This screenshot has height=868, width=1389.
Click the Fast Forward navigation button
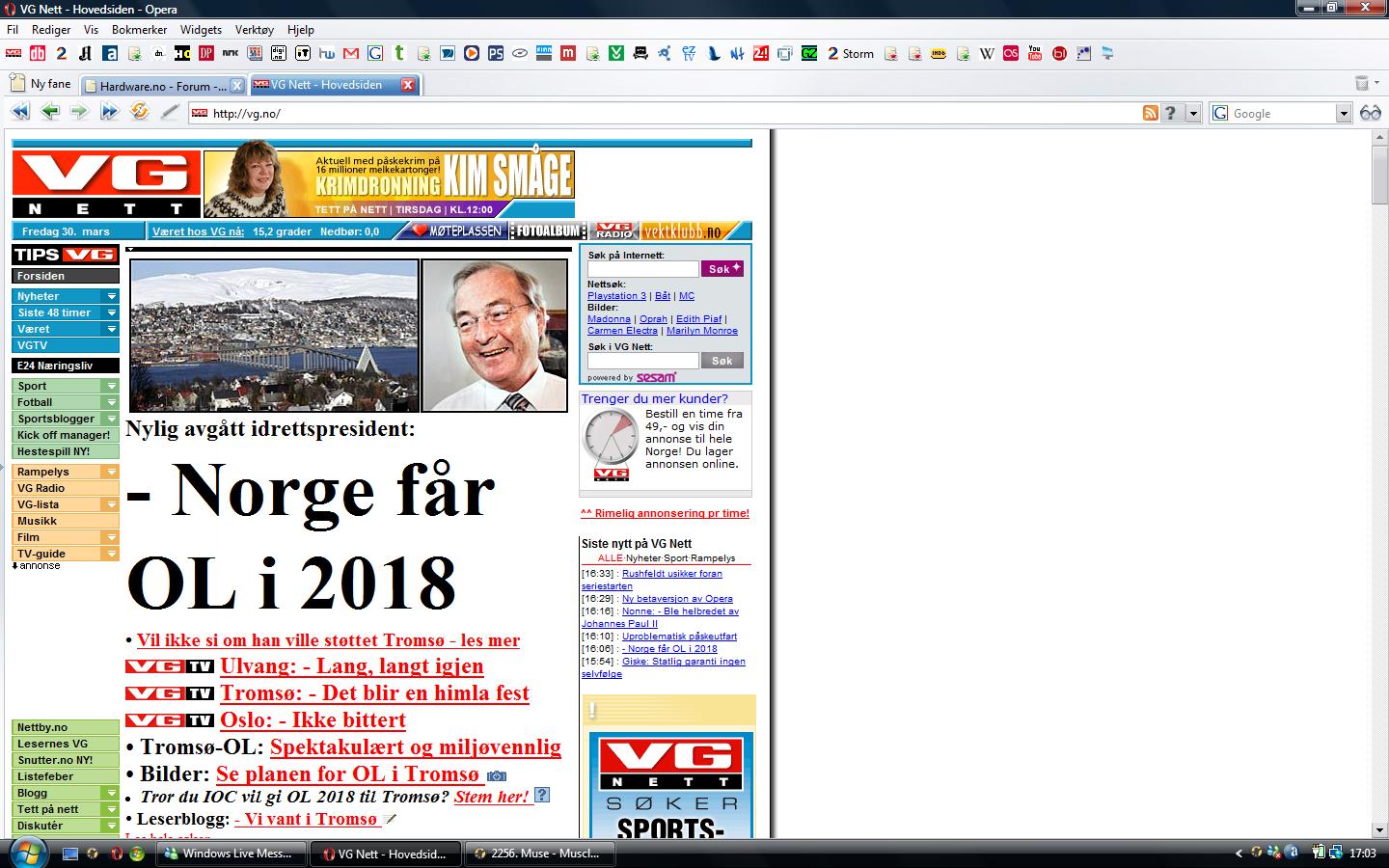[110, 112]
